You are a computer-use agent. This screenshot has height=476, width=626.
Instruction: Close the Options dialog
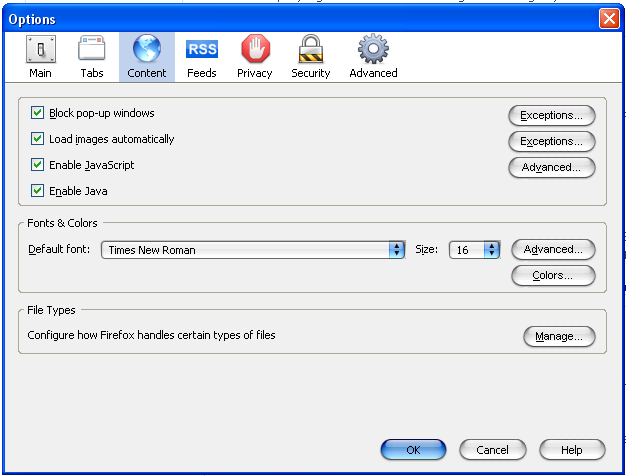click(x=609, y=19)
